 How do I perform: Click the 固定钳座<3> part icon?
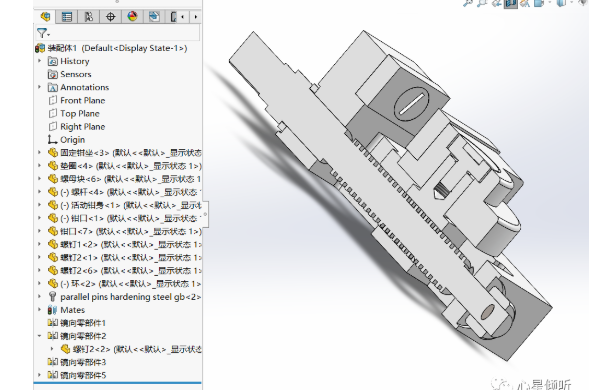[x=53, y=153]
